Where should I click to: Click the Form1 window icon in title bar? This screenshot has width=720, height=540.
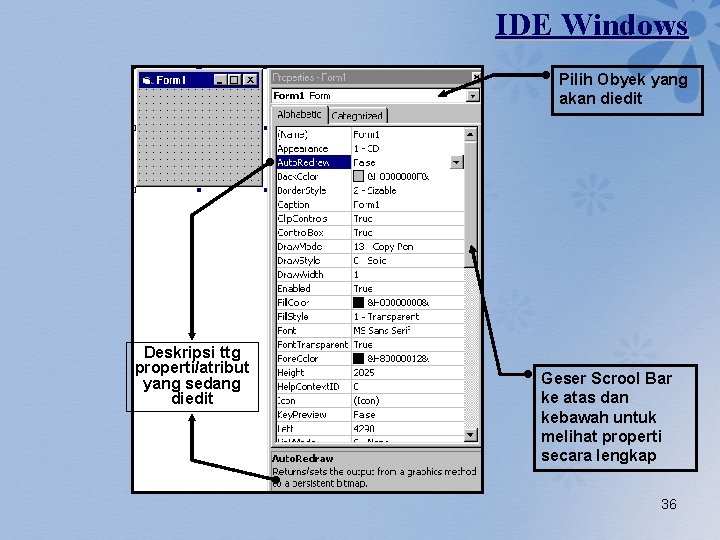[x=147, y=80]
